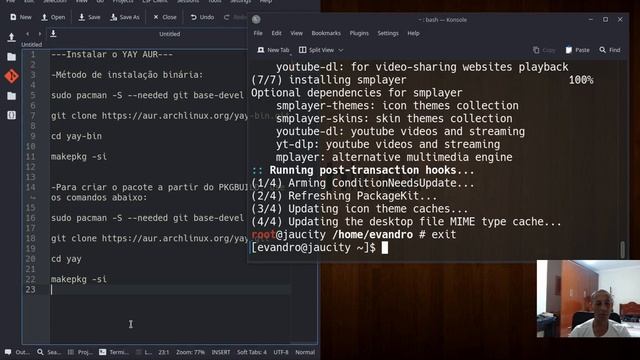Click Save in Kate's toolbar
Image resolution: width=640 pixels, height=360 pixels.
[x=89, y=17]
